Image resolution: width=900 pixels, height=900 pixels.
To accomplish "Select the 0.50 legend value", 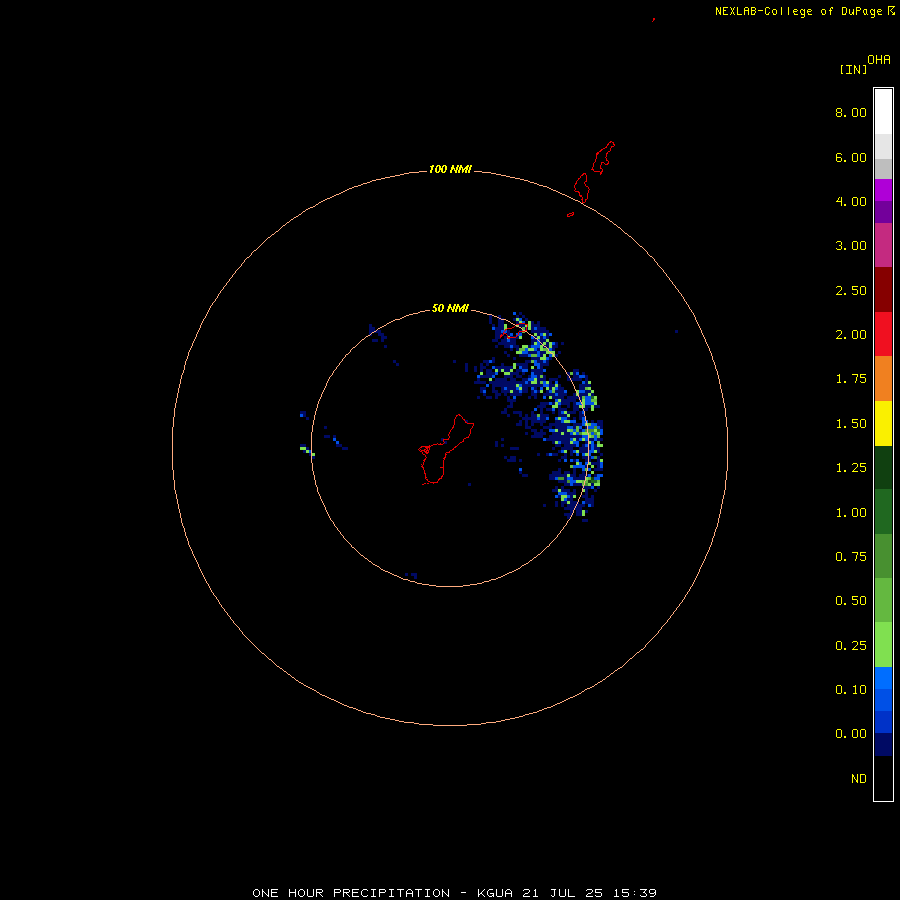I will 851,601.
